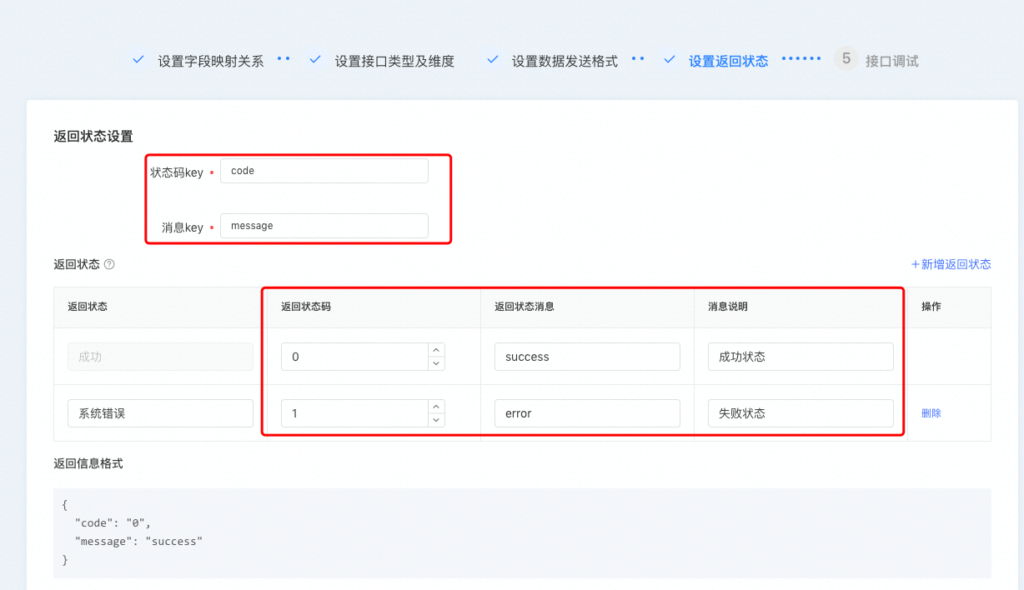Focus the 消息key input field
Image resolution: width=1024 pixels, height=590 pixels.
coord(323,226)
